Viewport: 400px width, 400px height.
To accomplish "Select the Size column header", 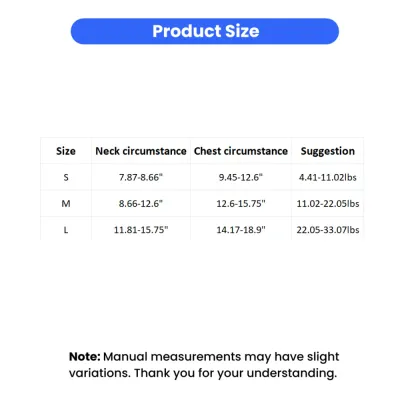I will point(66,151).
